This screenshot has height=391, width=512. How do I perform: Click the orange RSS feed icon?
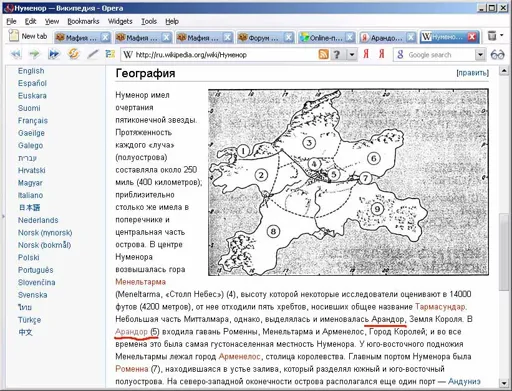323,54
